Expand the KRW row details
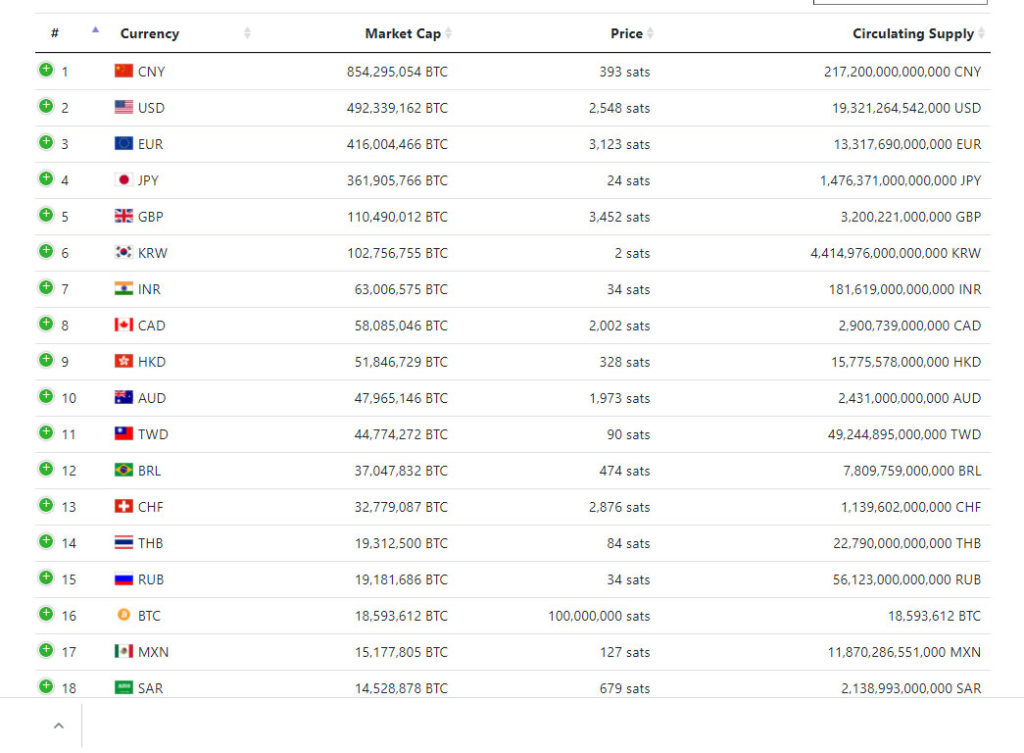1024x753 pixels. (x=46, y=251)
